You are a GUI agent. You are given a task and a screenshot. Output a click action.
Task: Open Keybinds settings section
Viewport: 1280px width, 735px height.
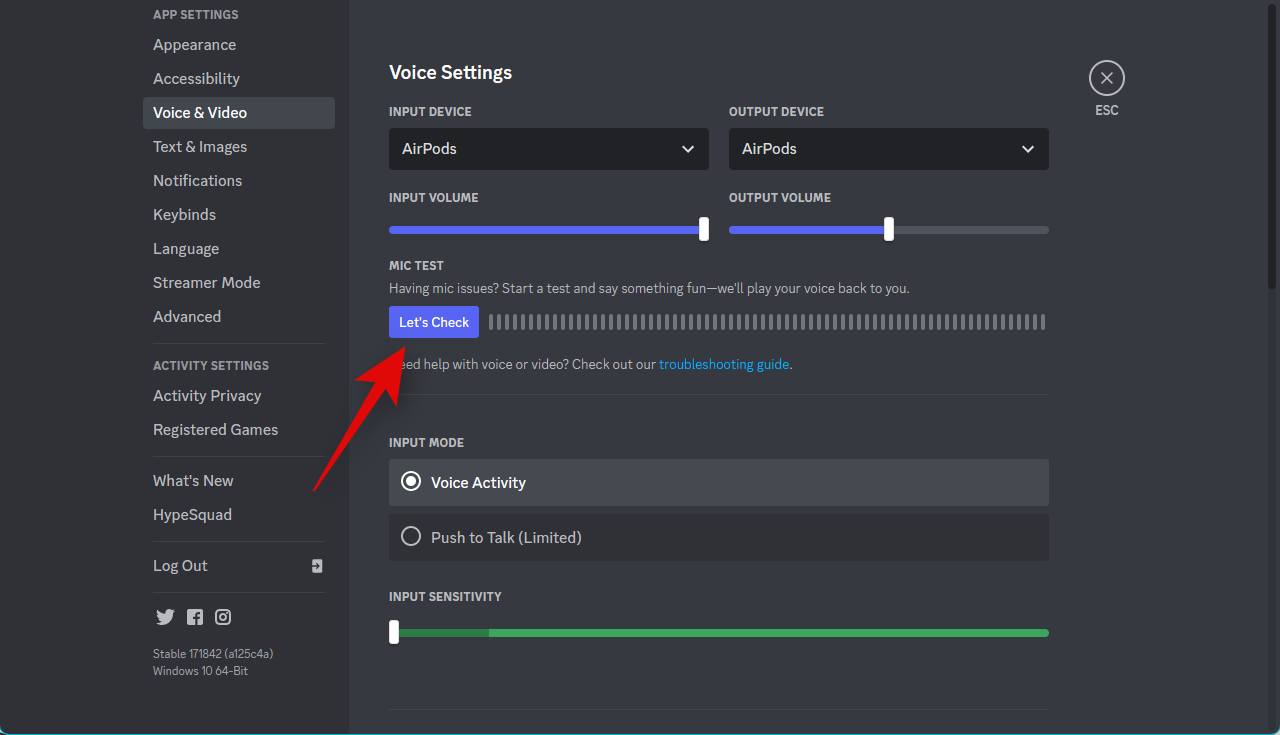pos(184,215)
